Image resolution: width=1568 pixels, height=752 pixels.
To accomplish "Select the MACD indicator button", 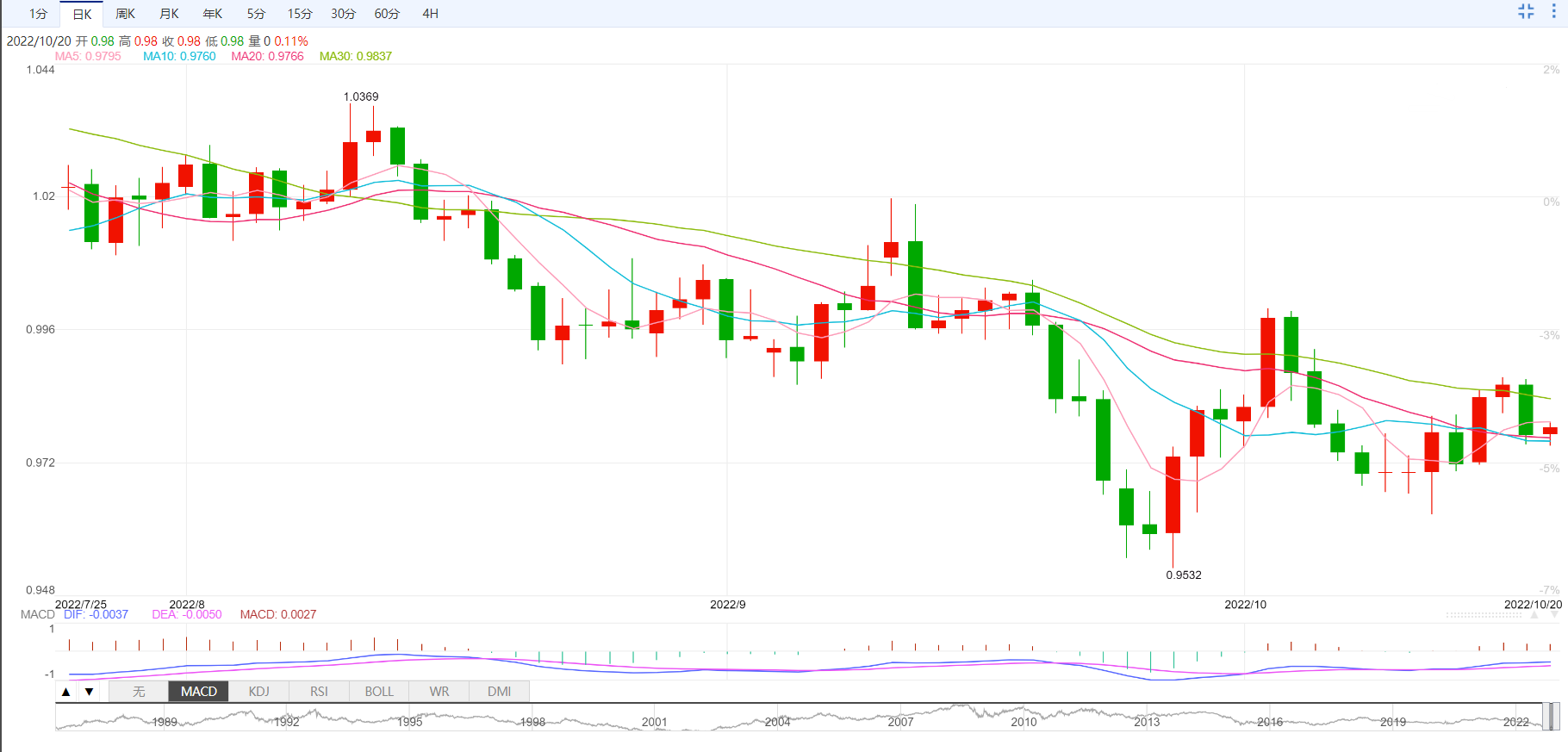I will (199, 692).
